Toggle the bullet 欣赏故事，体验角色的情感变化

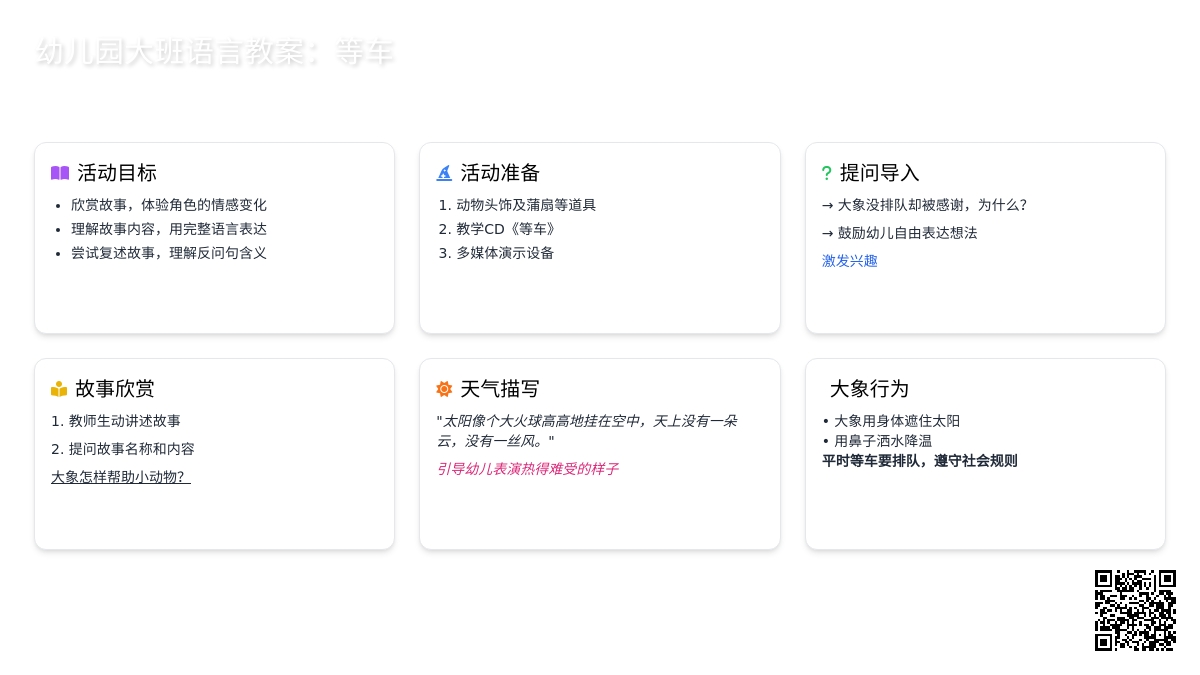pyautogui.click(x=168, y=204)
